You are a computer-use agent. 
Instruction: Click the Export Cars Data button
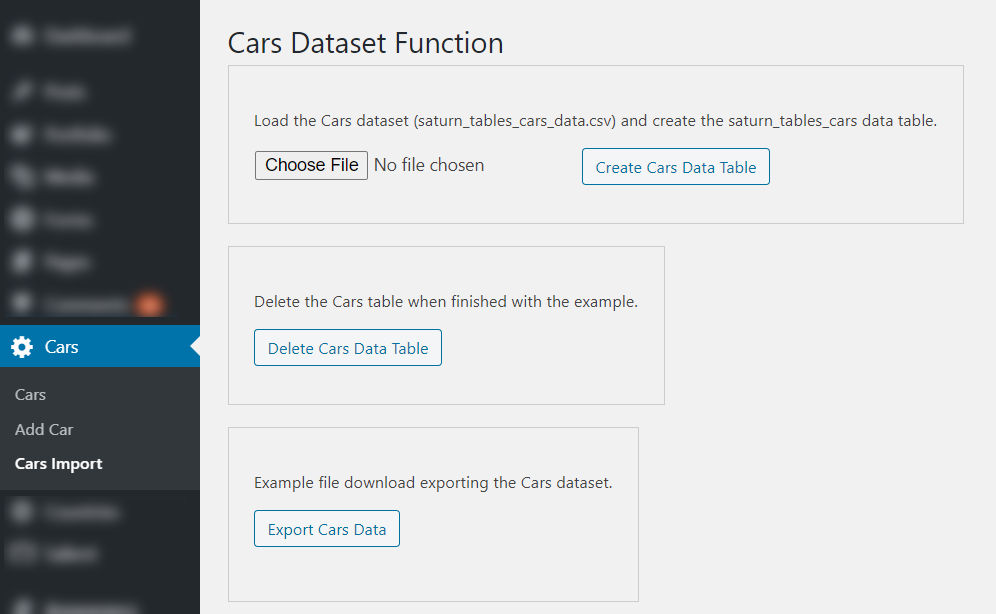click(326, 529)
